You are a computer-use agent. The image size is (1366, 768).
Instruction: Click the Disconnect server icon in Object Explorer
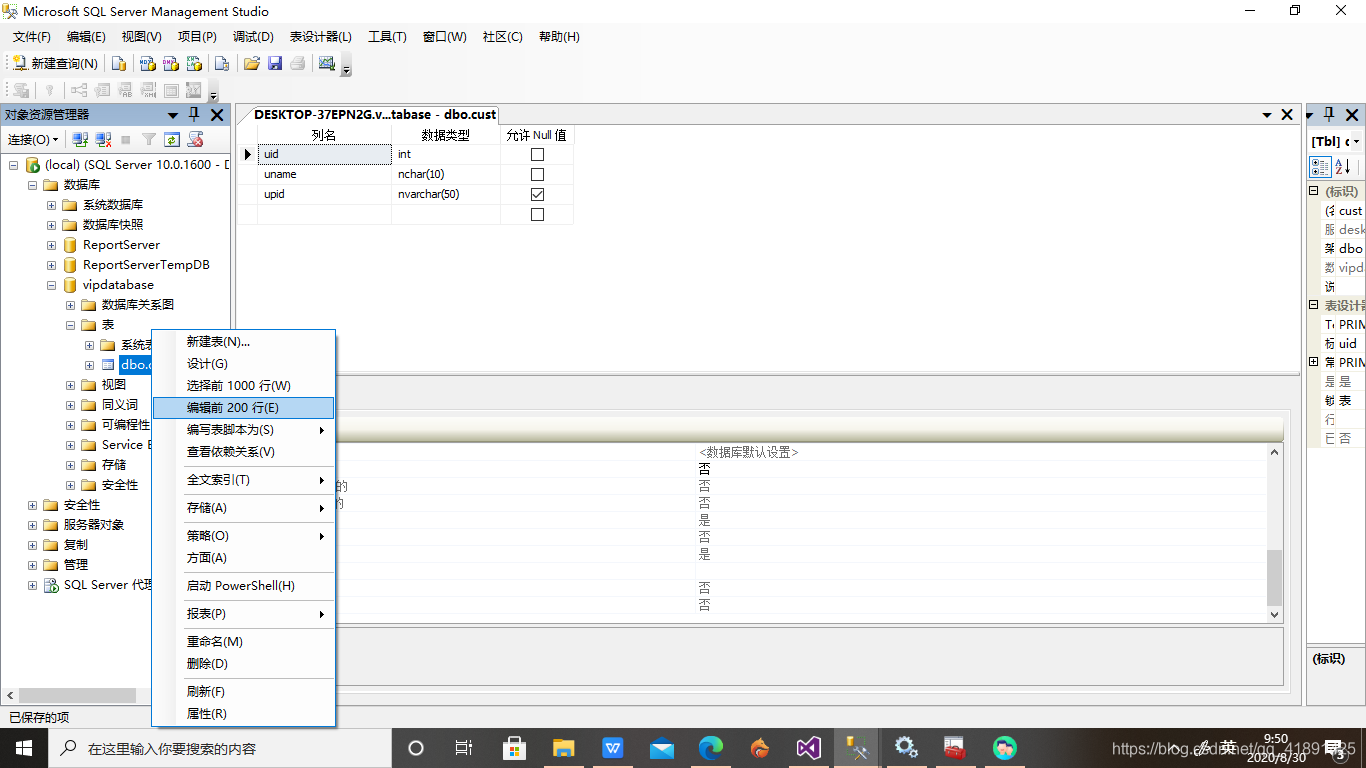(102, 139)
